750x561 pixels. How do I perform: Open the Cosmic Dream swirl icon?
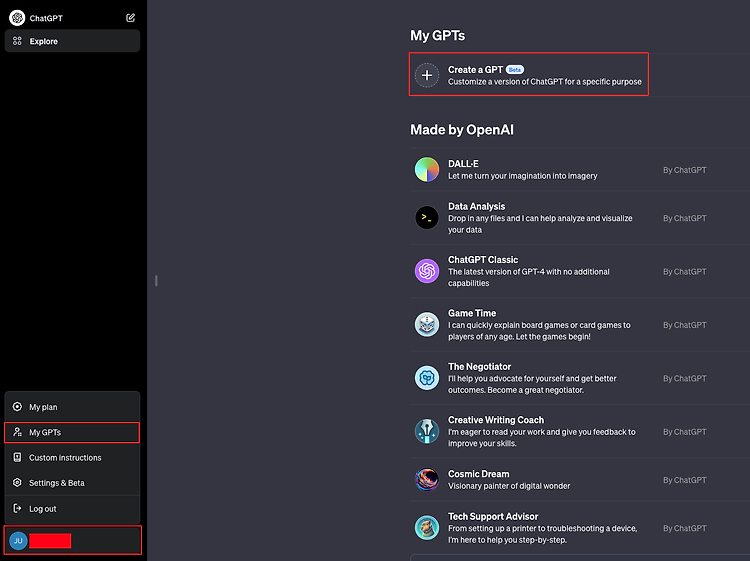[x=427, y=480]
